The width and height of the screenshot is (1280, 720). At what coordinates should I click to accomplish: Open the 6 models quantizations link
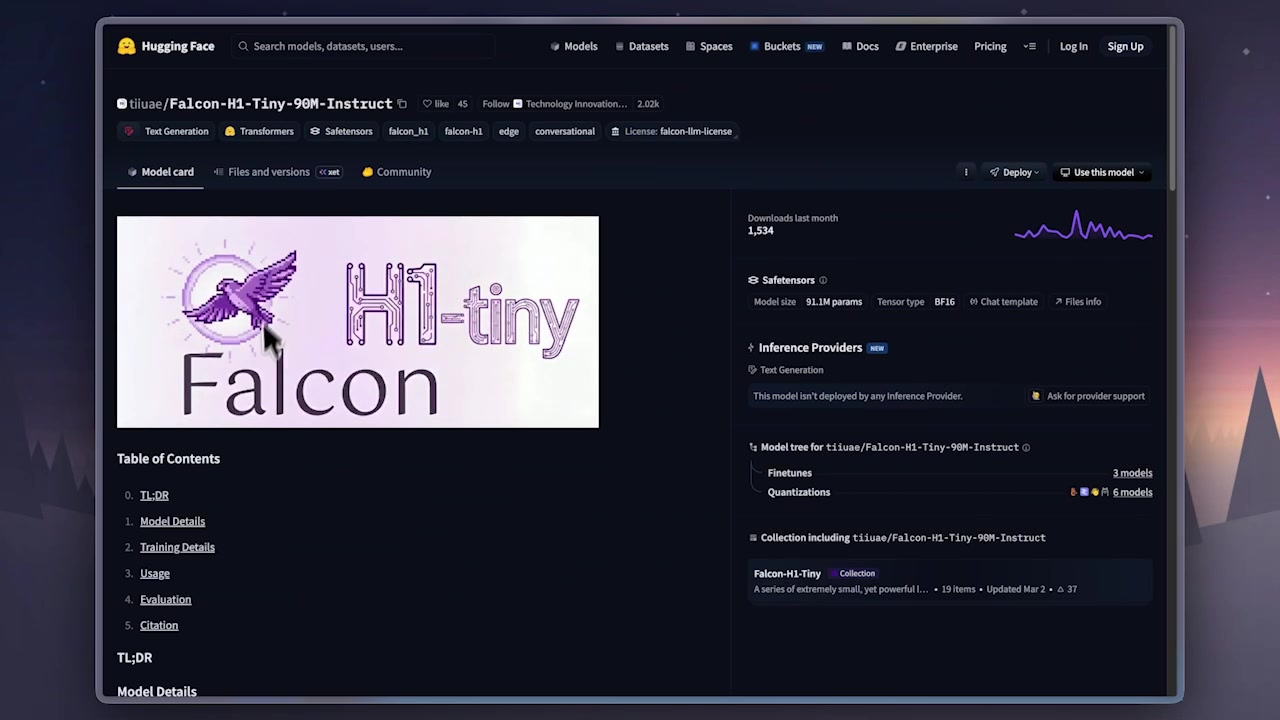(x=1132, y=492)
